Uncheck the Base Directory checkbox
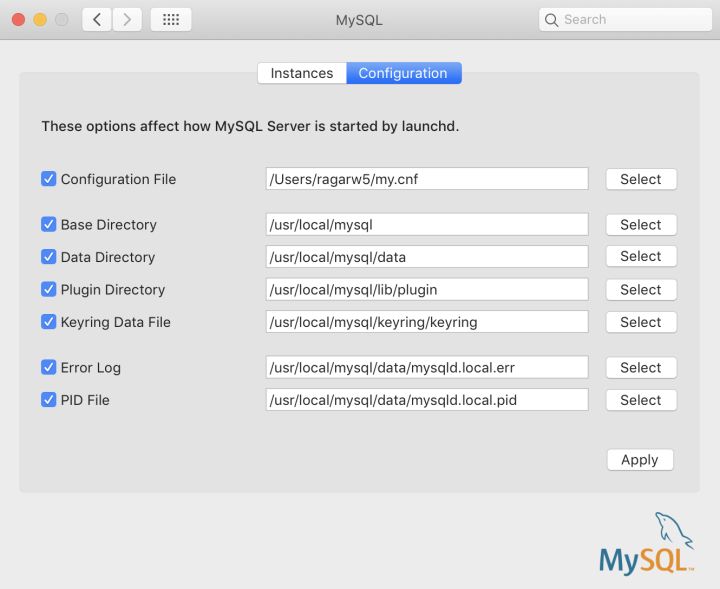 [48, 224]
